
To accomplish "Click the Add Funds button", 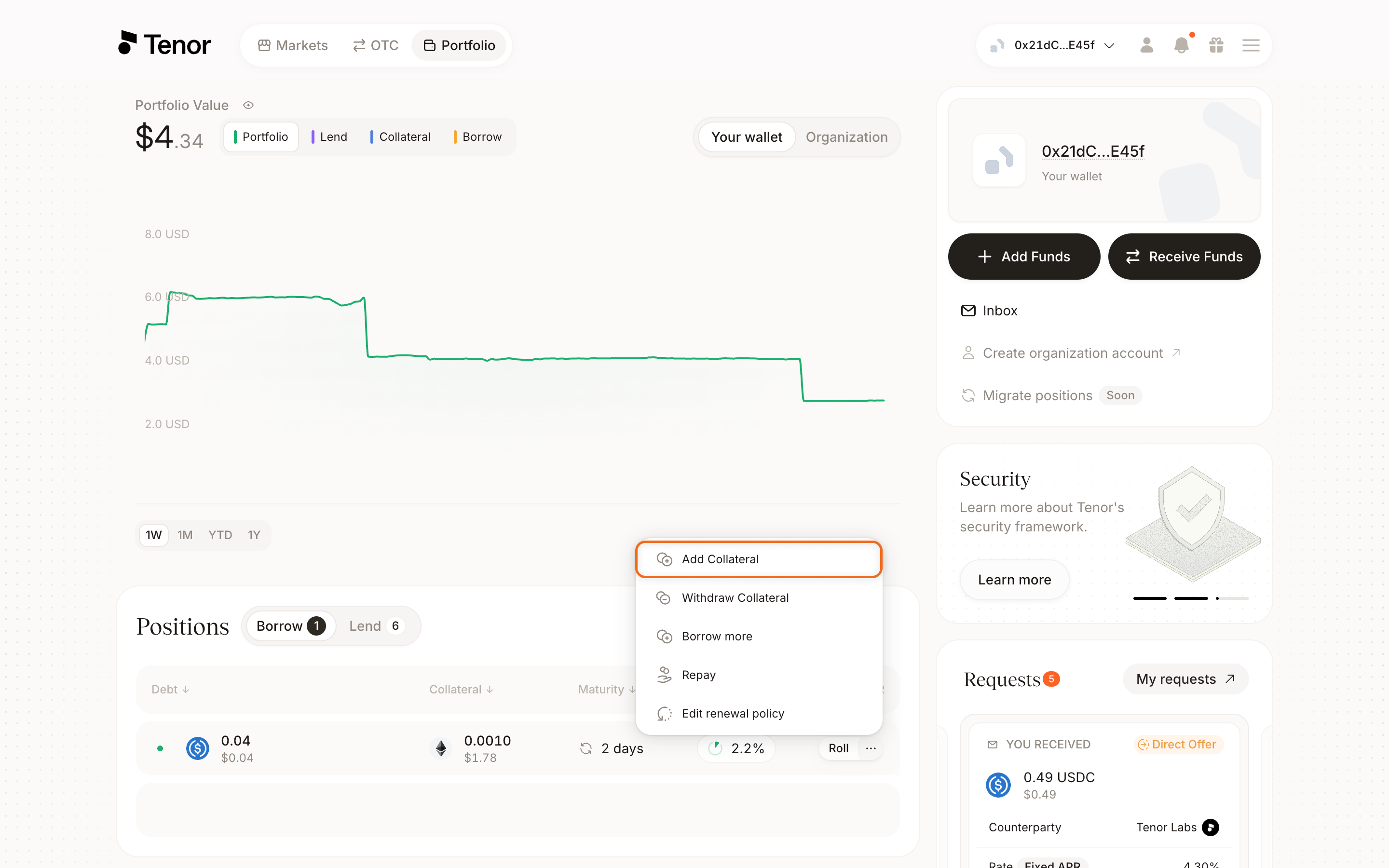I will pyautogui.click(x=1024, y=257).
